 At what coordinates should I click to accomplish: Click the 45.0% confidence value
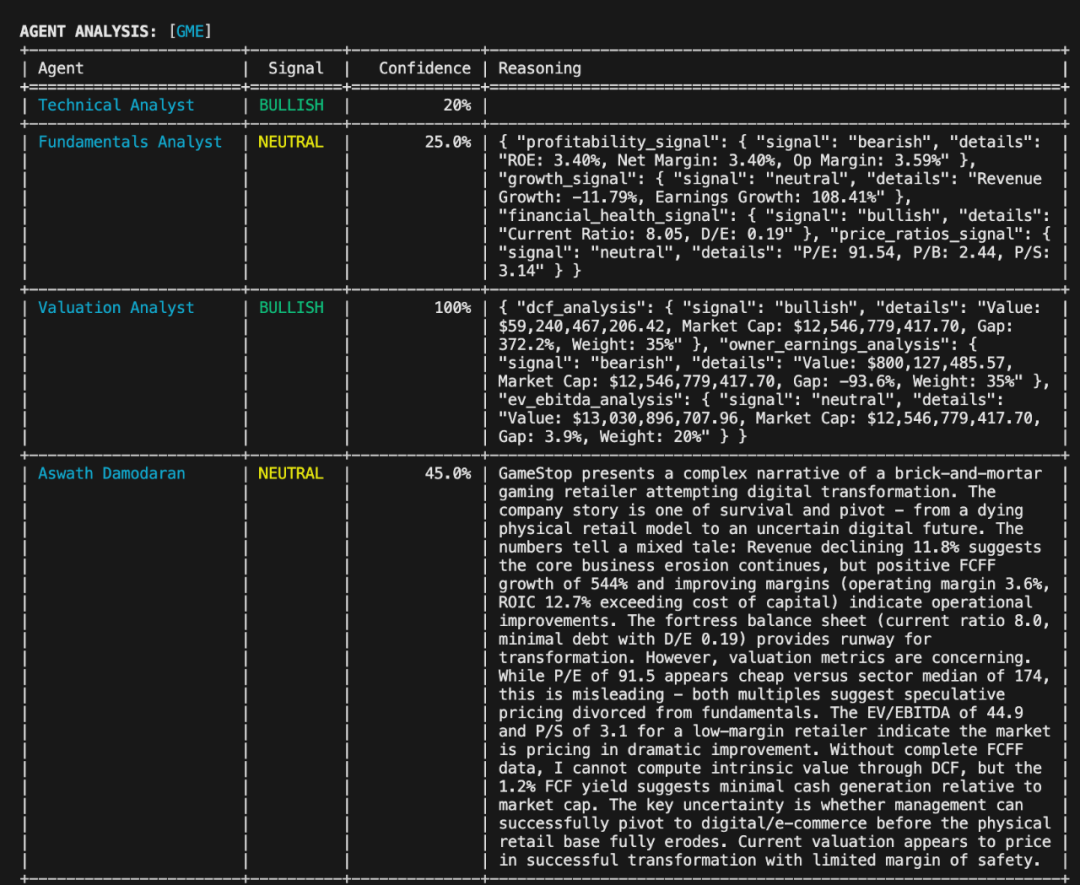[448, 474]
